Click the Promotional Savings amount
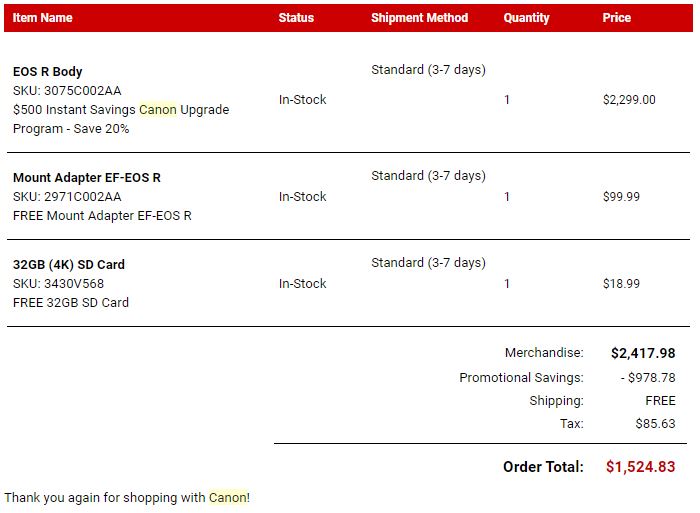 pyautogui.click(x=647, y=378)
